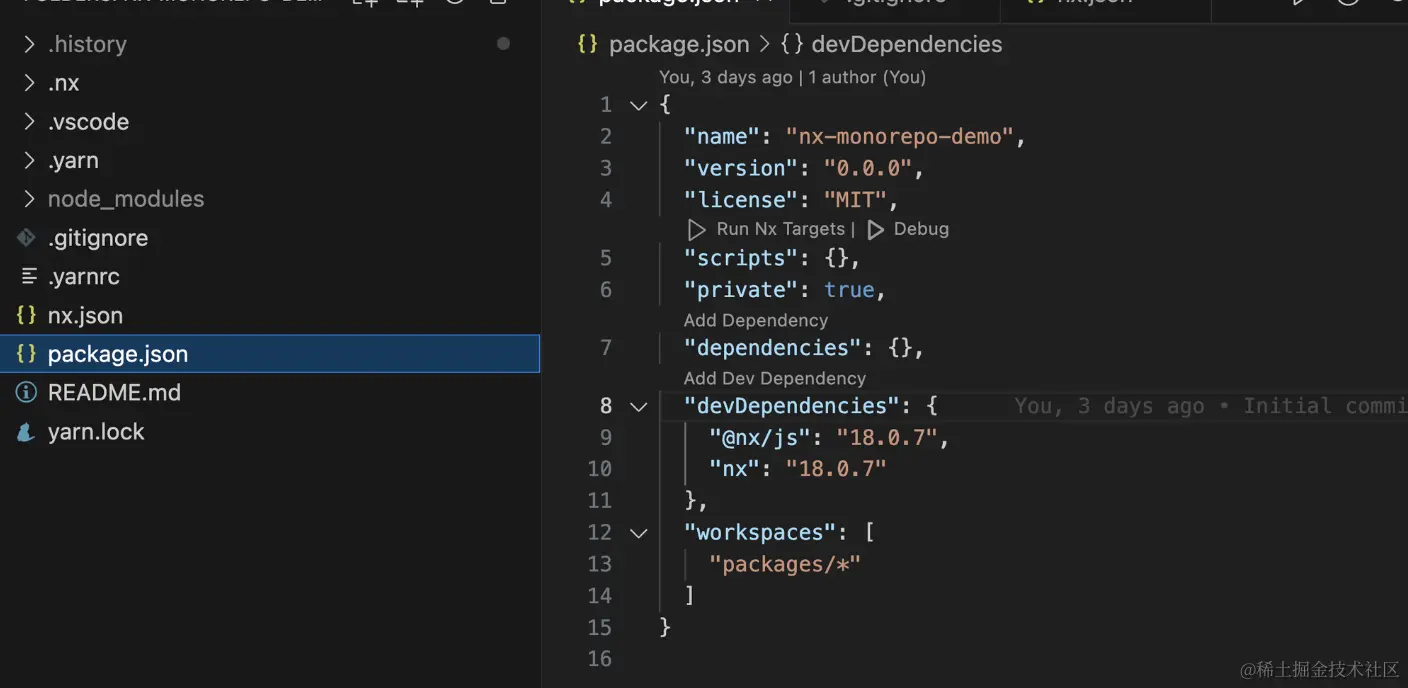The width and height of the screenshot is (1408, 688).
Task: Select the .yarn folder row
Action: (x=270, y=161)
